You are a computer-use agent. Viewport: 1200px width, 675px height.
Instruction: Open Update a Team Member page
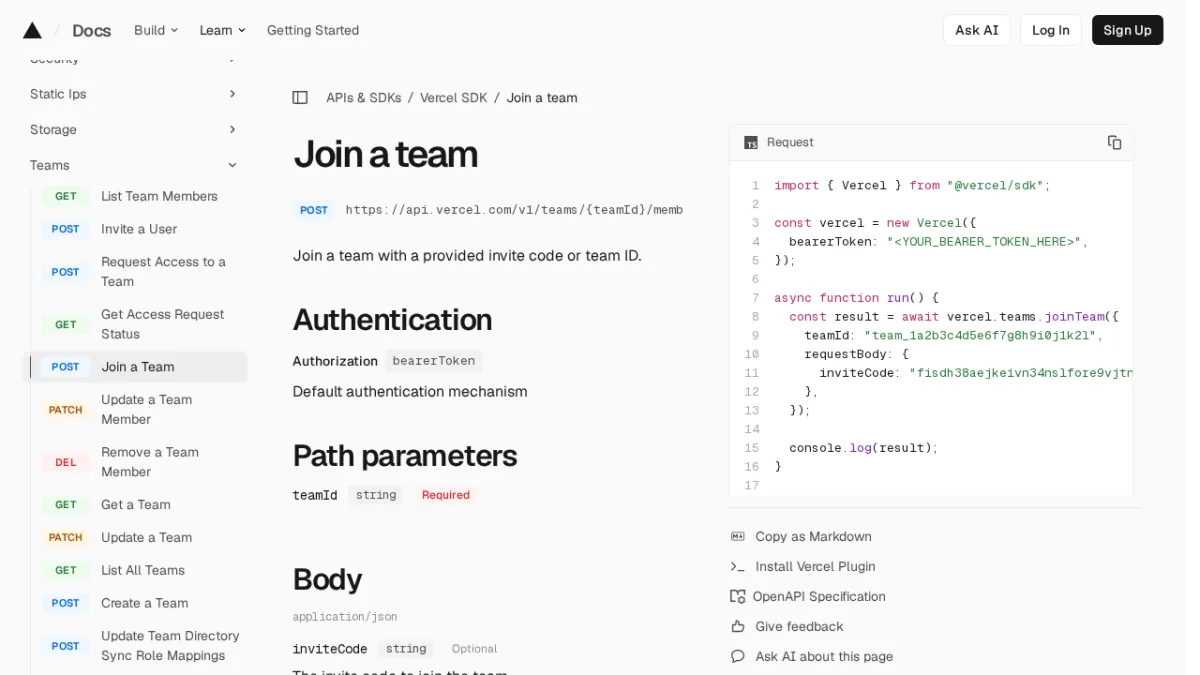(146, 410)
